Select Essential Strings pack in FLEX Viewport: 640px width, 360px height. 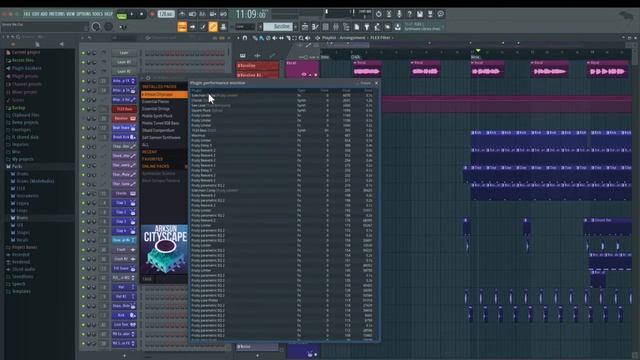[x=164, y=109]
